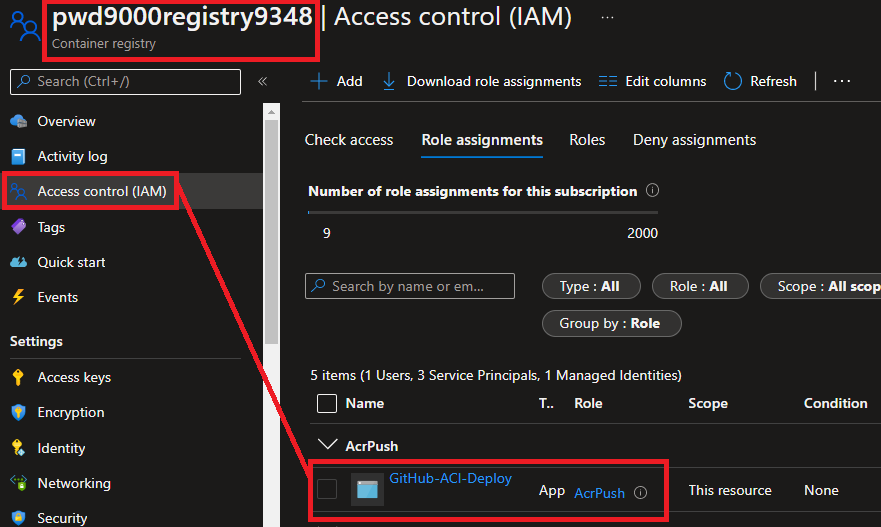Open Quick start in the sidebar

(71, 262)
